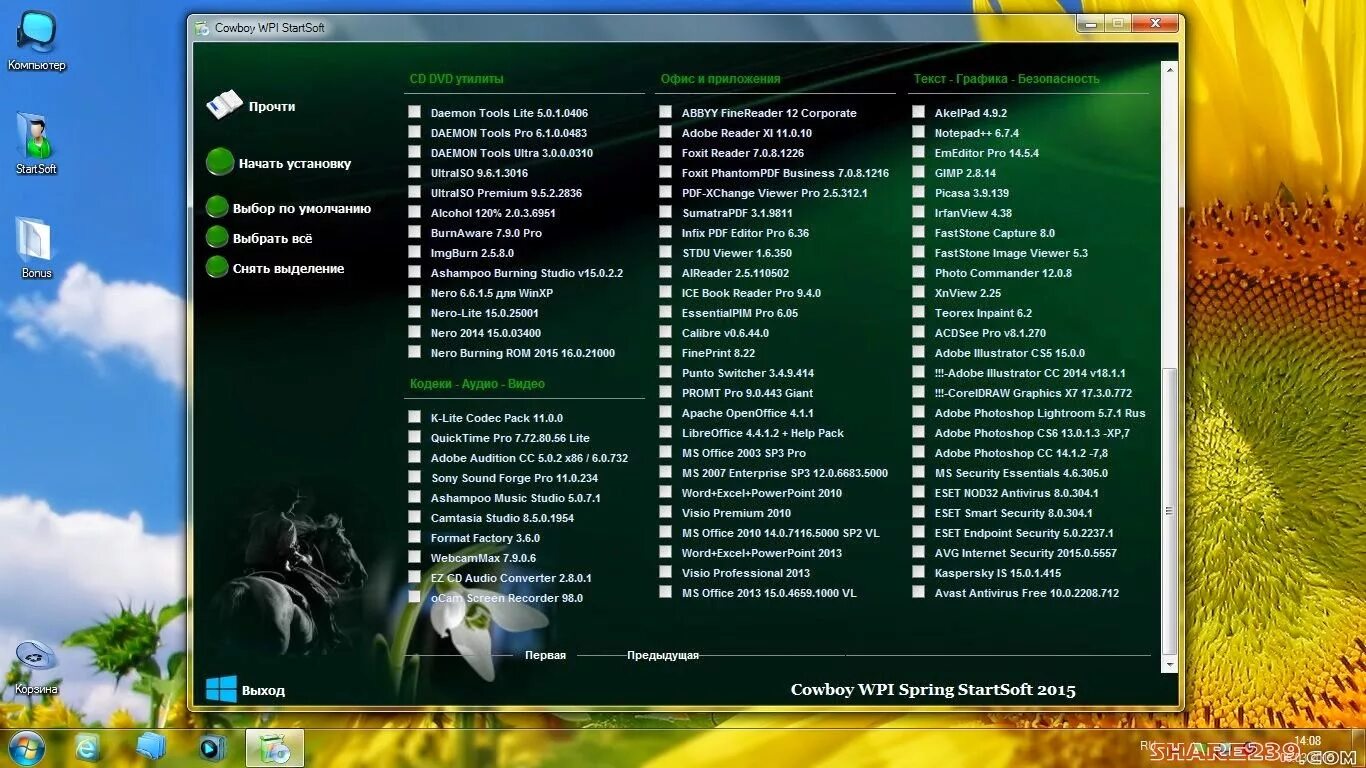Click Sony Sound Forge Pro 11.0.234 text

pos(514,478)
